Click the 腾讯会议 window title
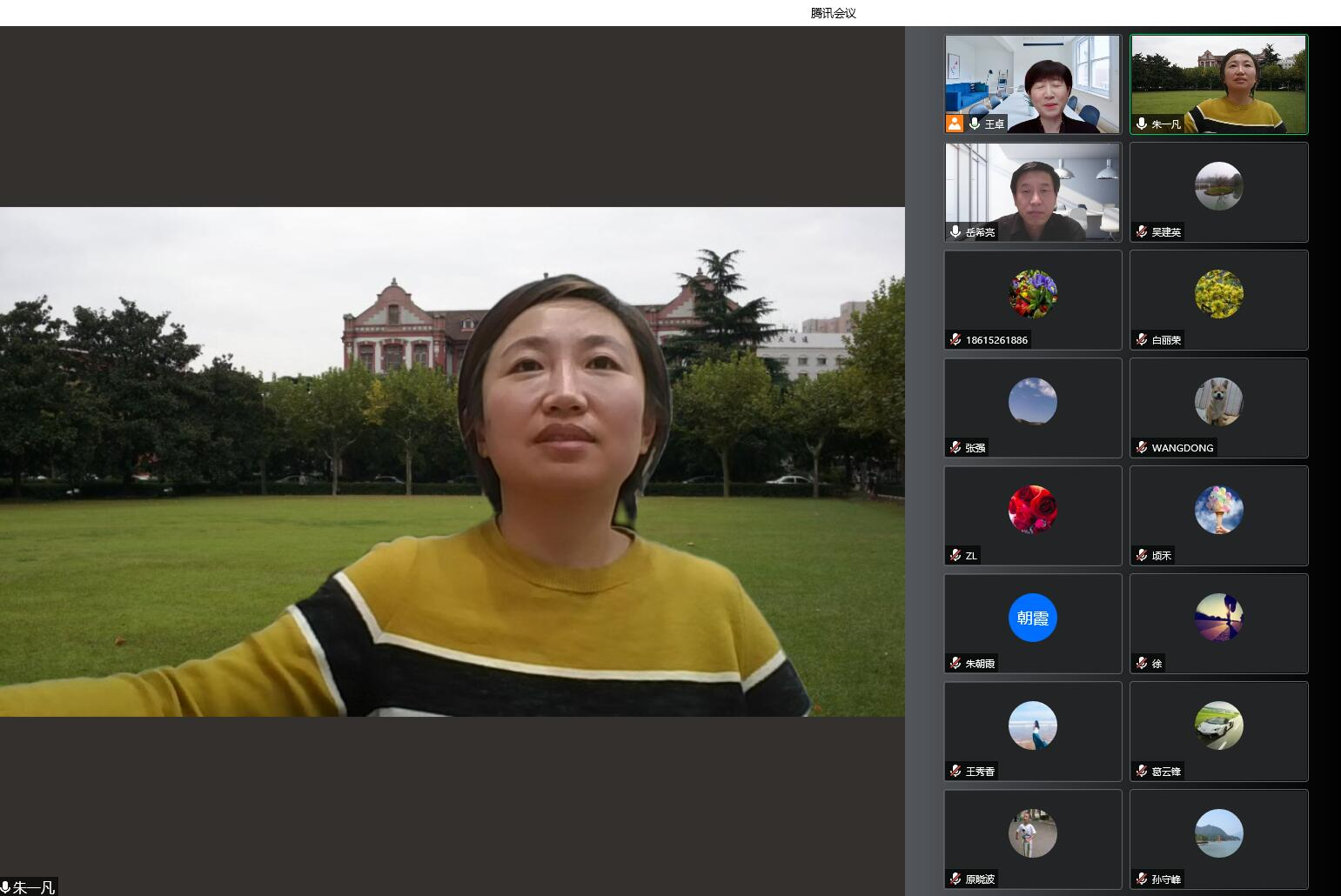 coord(833,13)
